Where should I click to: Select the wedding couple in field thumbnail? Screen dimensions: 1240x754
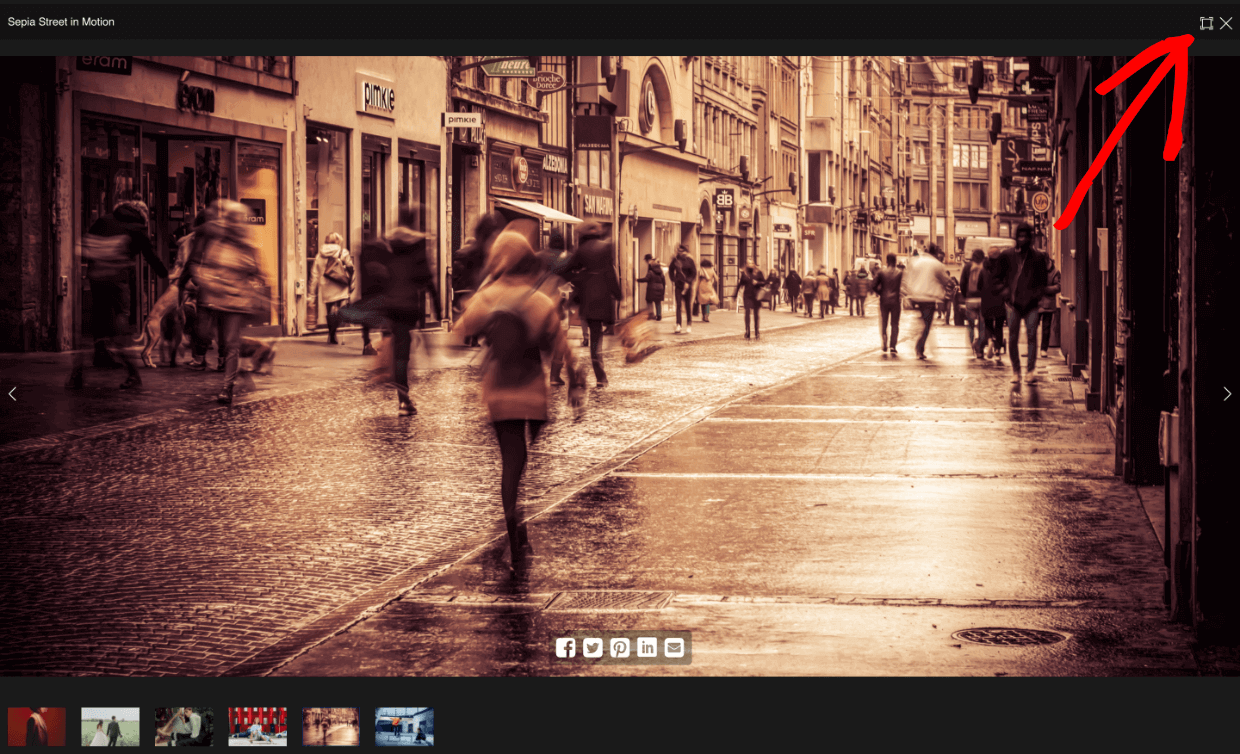pos(110,726)
